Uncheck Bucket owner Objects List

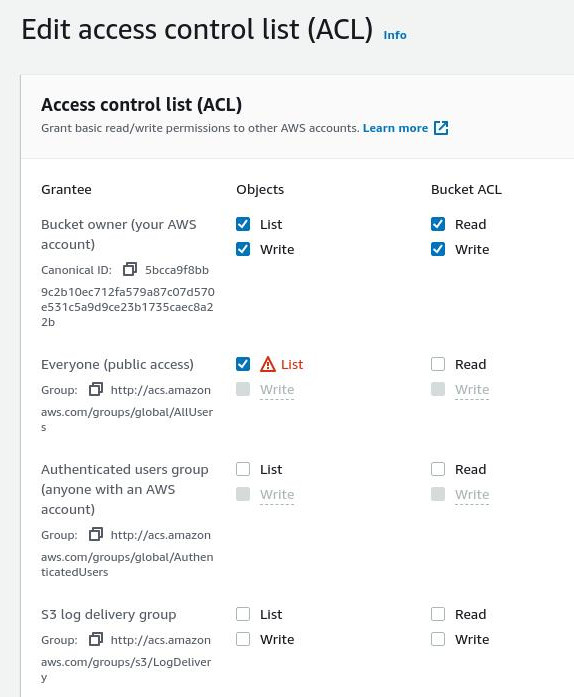243,224
